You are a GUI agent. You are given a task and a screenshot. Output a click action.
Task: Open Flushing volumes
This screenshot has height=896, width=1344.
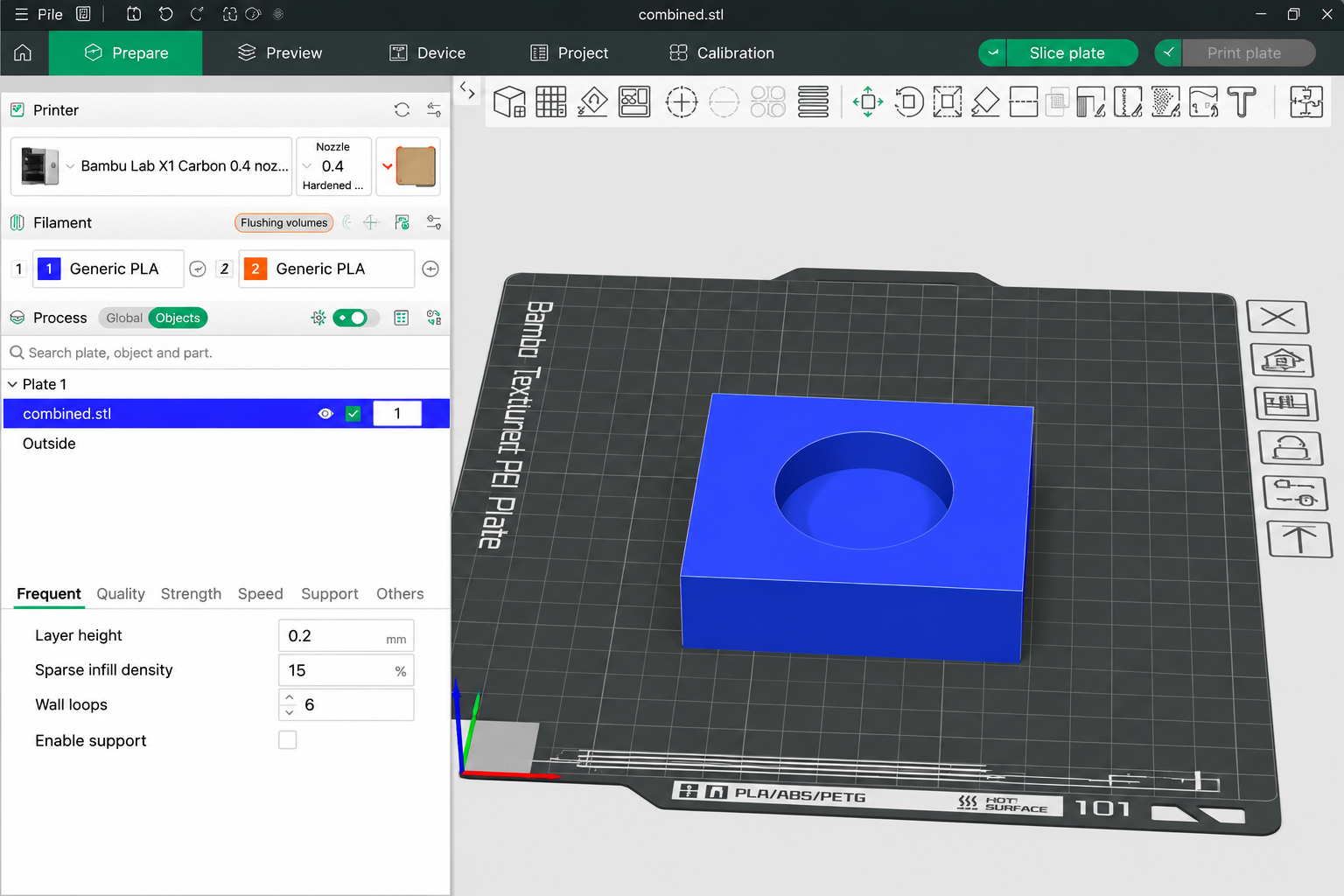coord(284,222)
